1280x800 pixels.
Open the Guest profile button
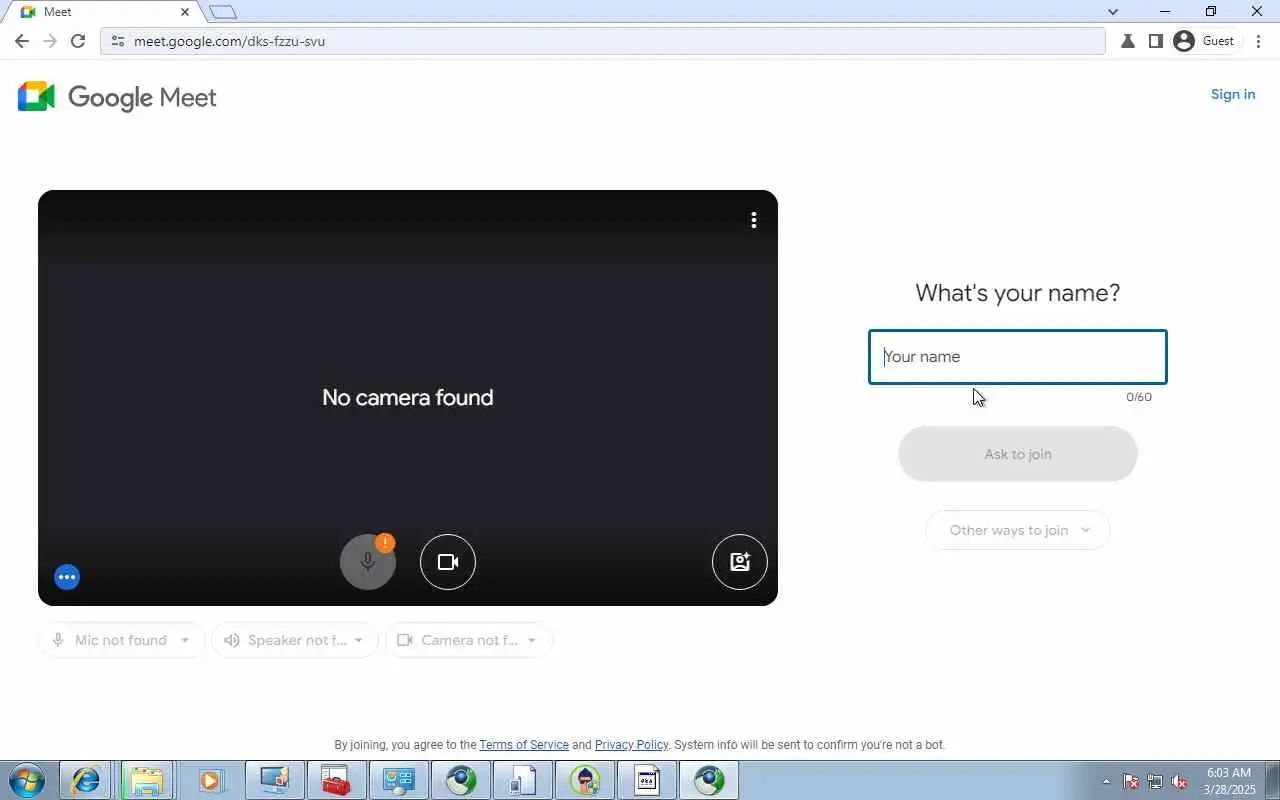pyautogui.click(x=1204, y=41)
